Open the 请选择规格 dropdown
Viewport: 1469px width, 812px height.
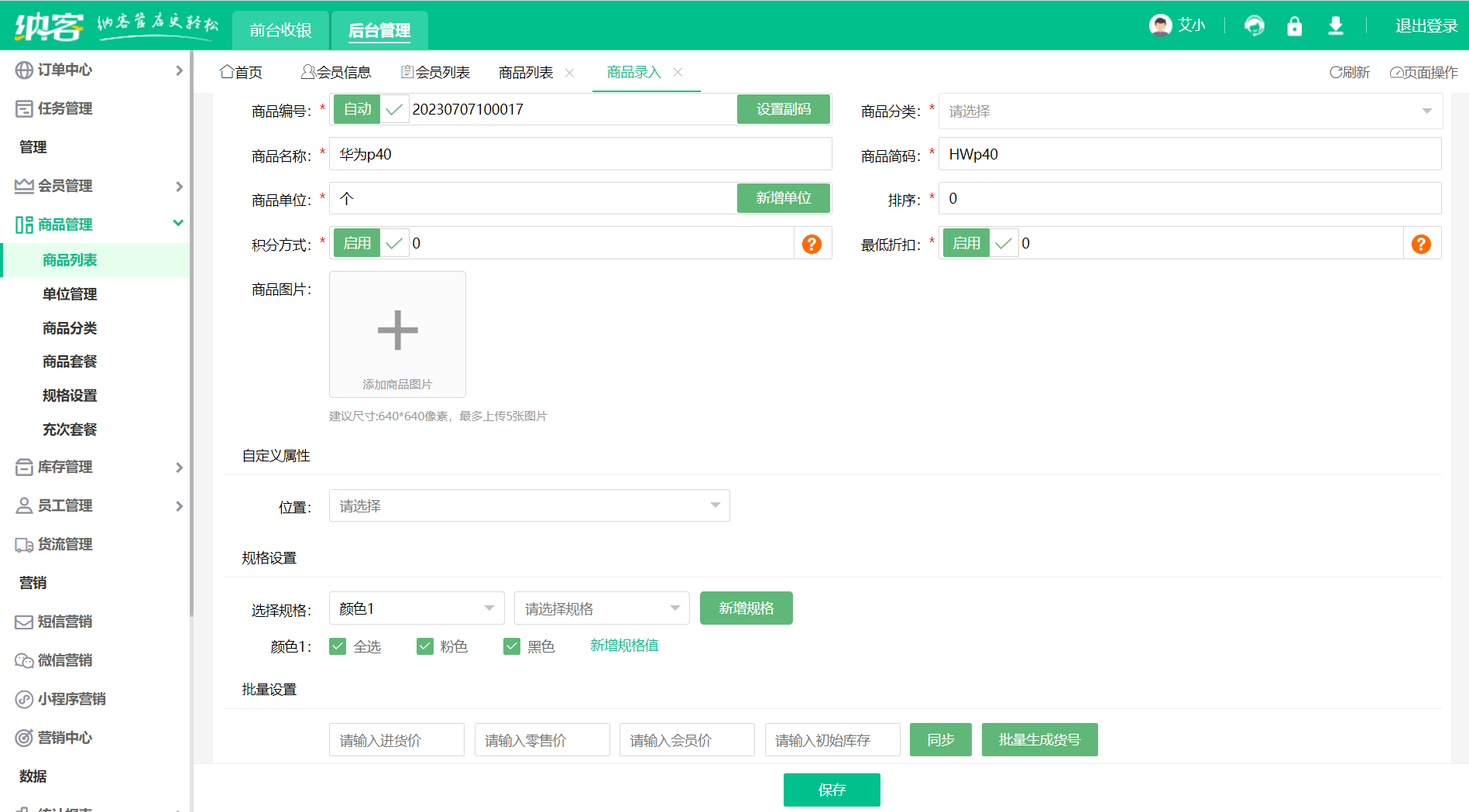point(602,608)
